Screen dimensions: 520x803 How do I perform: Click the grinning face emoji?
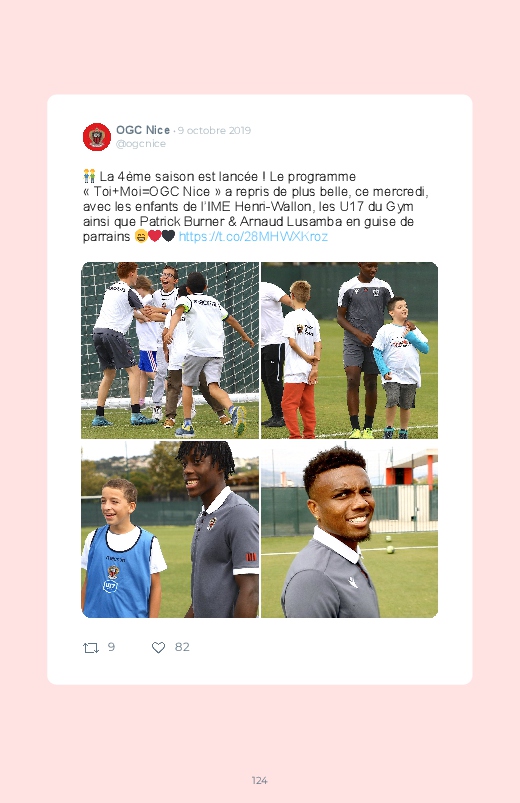click(x=141, y=236)
